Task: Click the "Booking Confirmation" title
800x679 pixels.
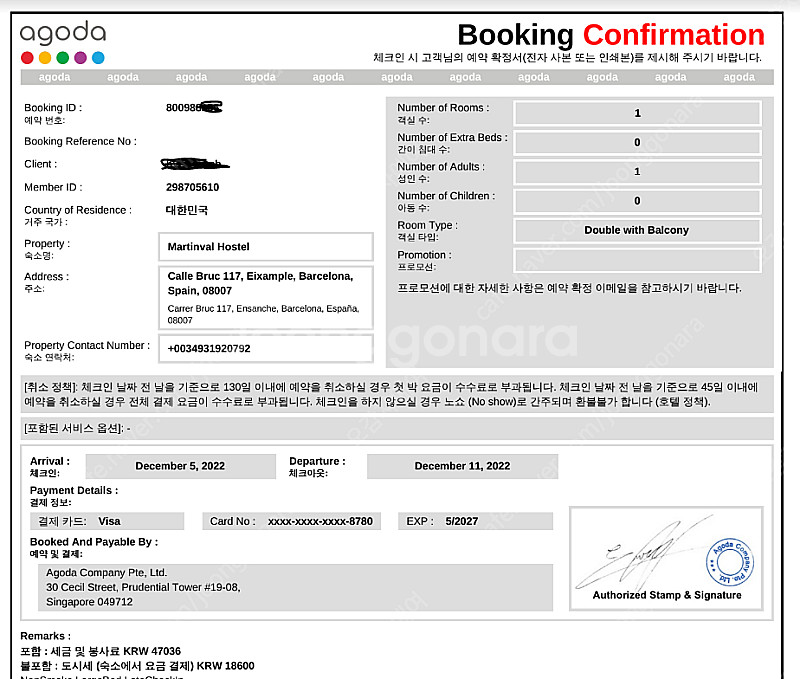Action: pos(611,35)
